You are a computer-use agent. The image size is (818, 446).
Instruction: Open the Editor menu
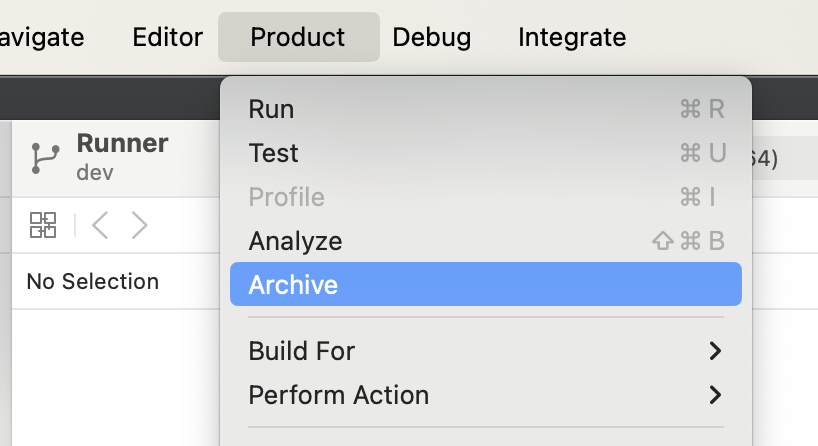tap(167, 37)
